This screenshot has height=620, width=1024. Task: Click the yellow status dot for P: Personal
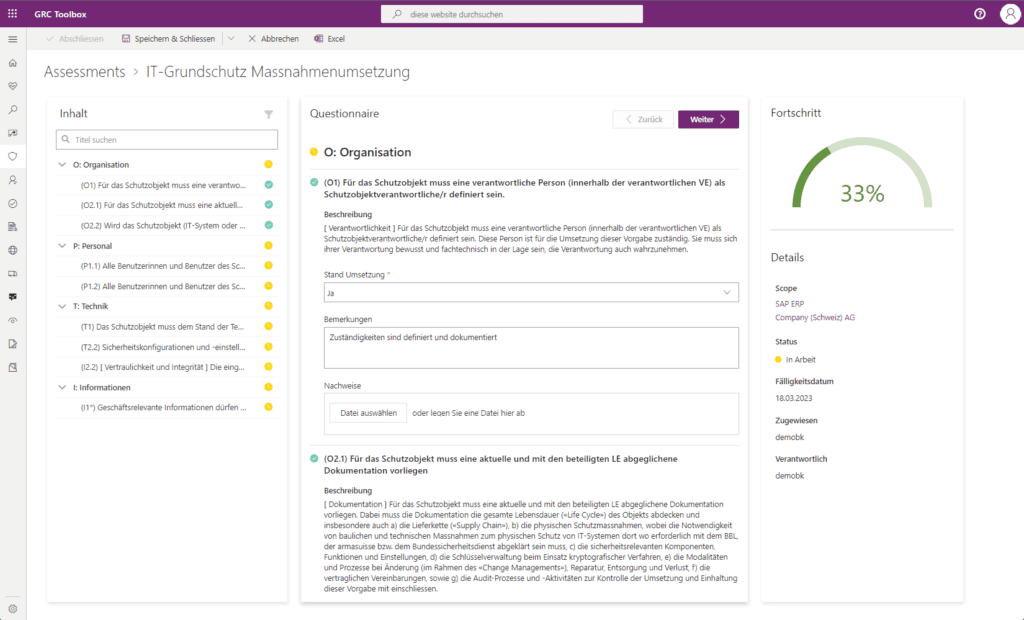pos(268,246)
